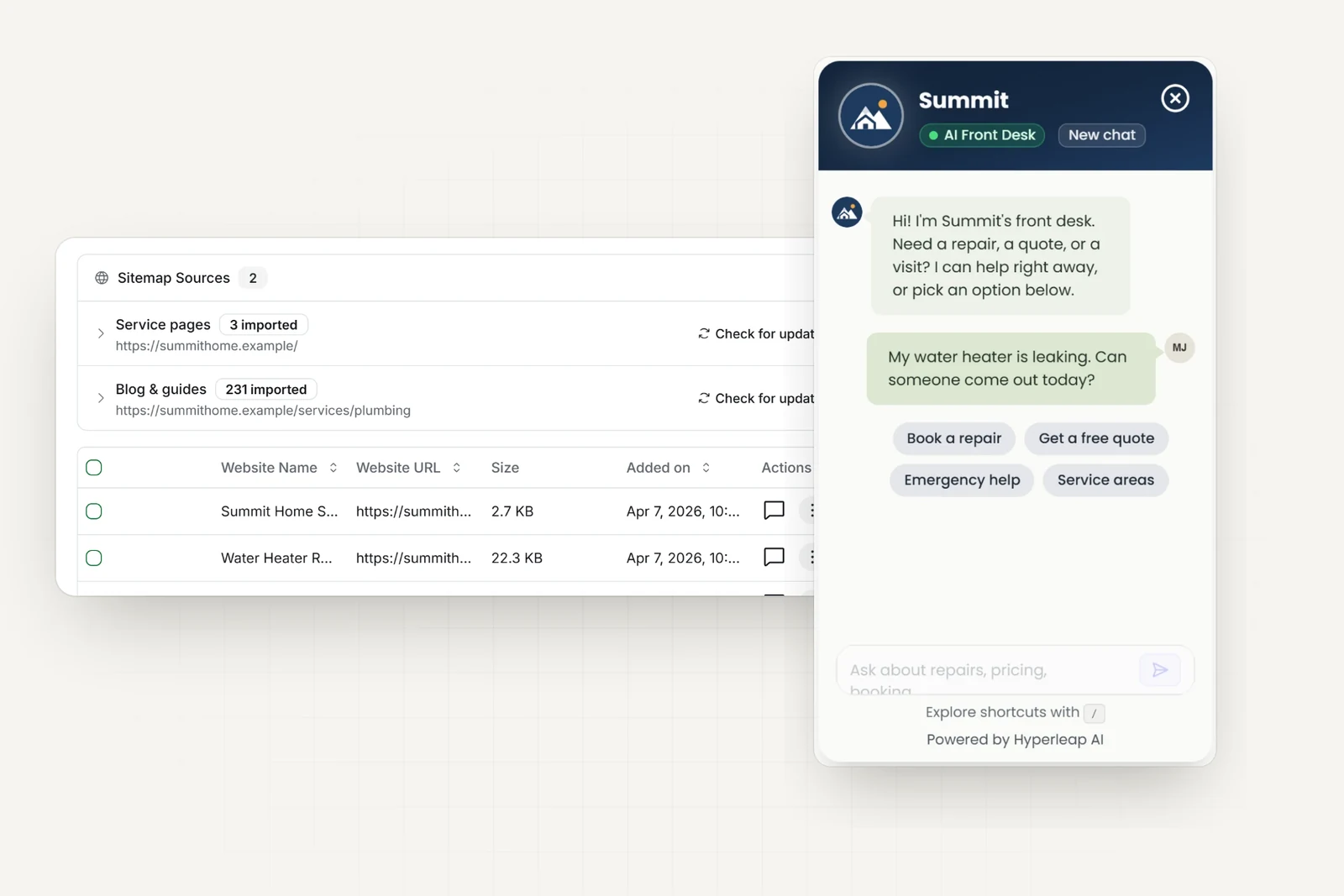Click refresh icon for Blog & guides

pos(704,398)
